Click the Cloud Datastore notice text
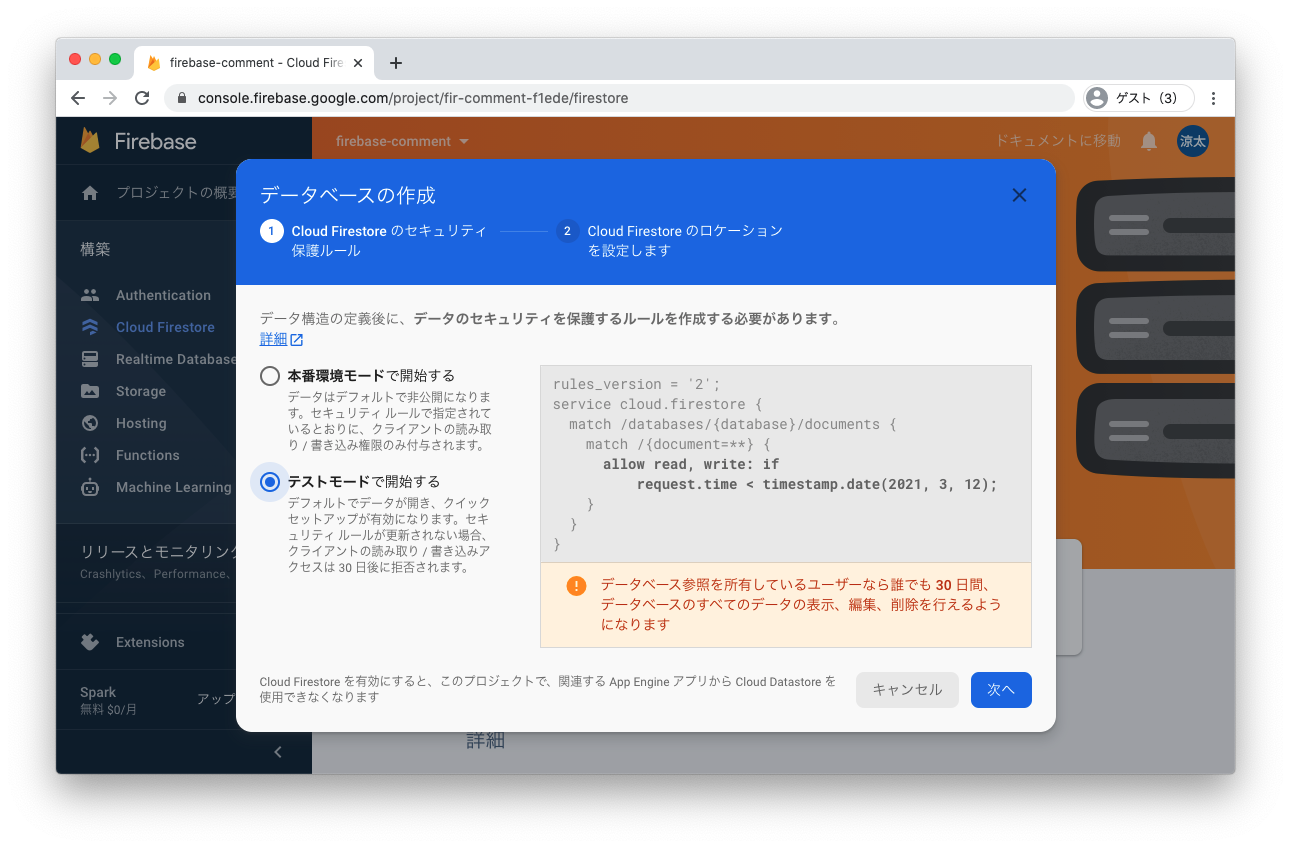This screenshot has width=1291, height=848. (547, 689)
